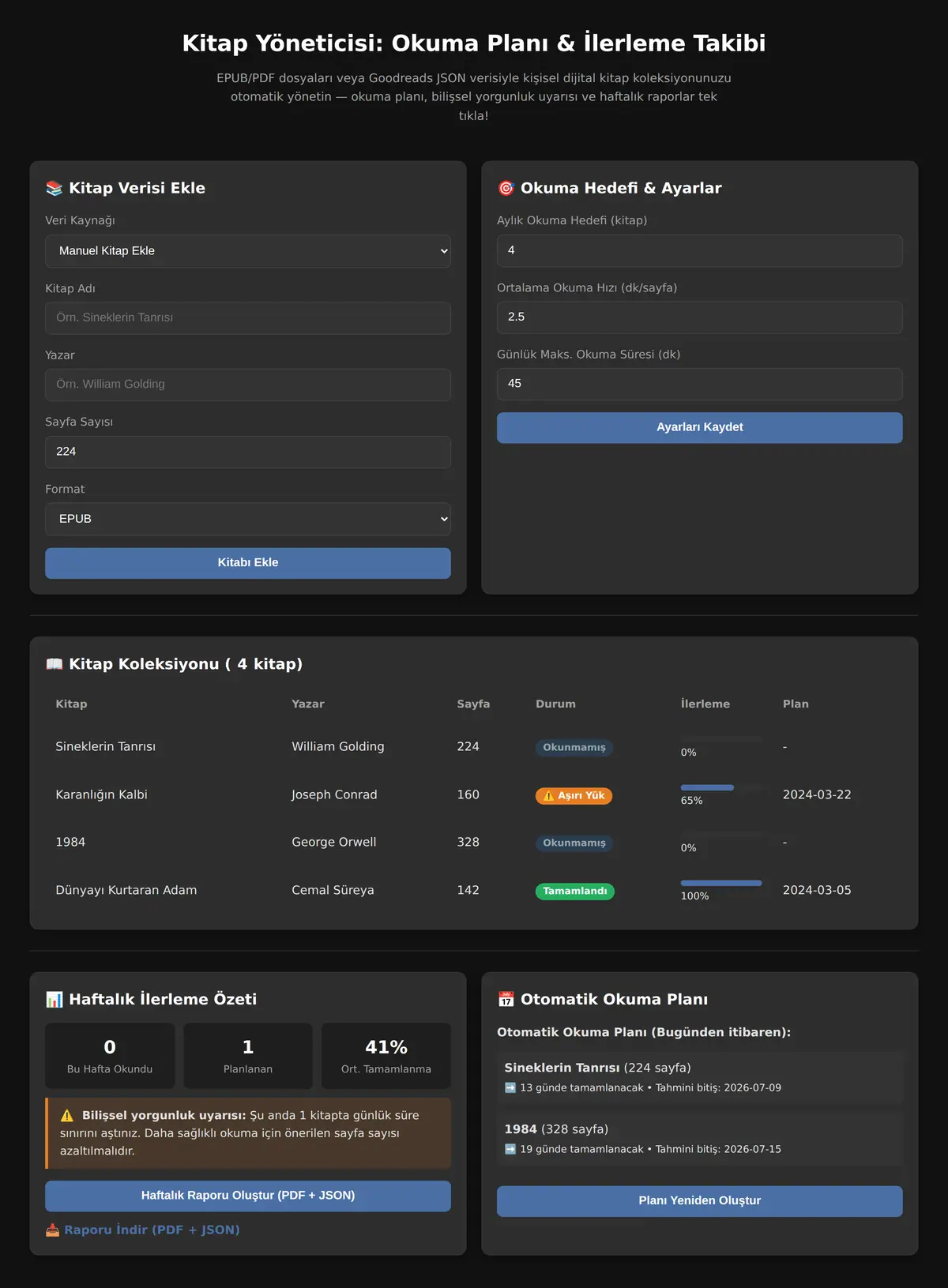This screenshot has height=1288, width=948.
Task: Click the Ort. Tamamlanma 41% stat card
Action: 386,1056
